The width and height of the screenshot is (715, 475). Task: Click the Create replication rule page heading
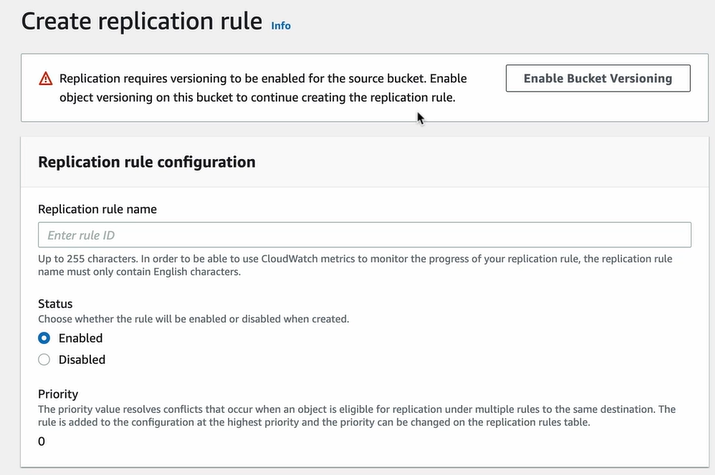(x=142, y=21)
